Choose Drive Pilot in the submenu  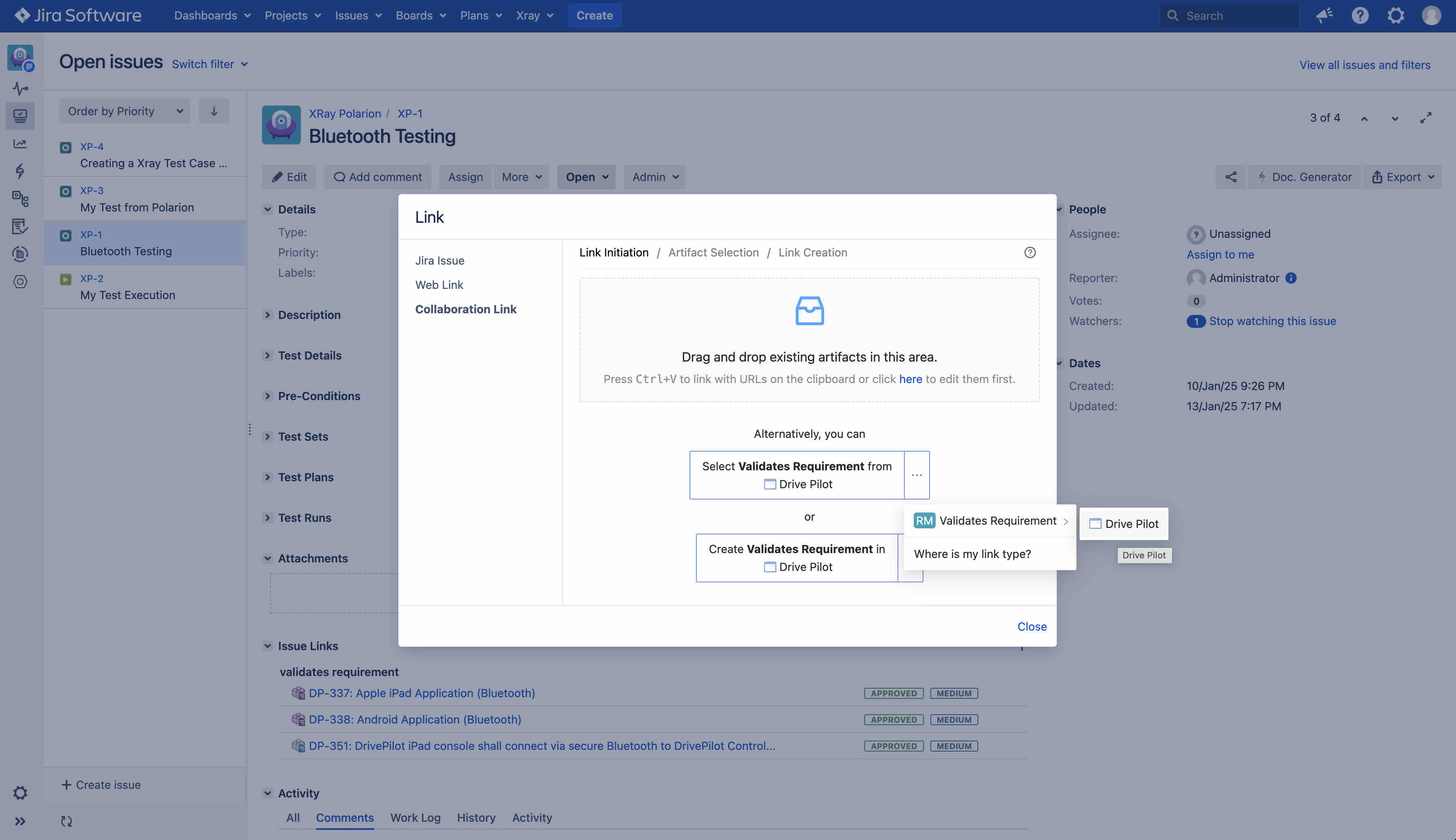(1124, 524)
